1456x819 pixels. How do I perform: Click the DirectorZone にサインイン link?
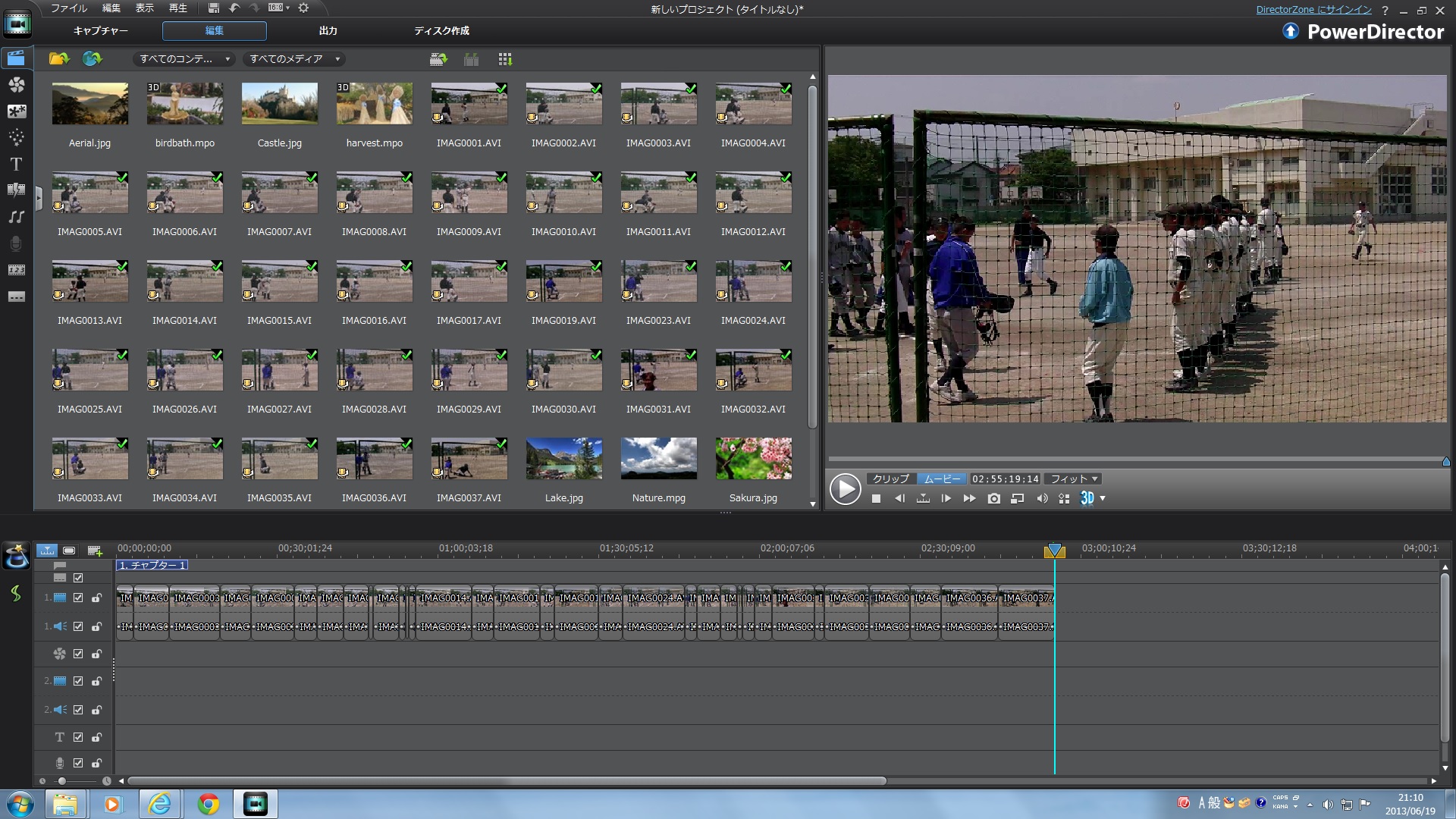(x=1313, y=10)
